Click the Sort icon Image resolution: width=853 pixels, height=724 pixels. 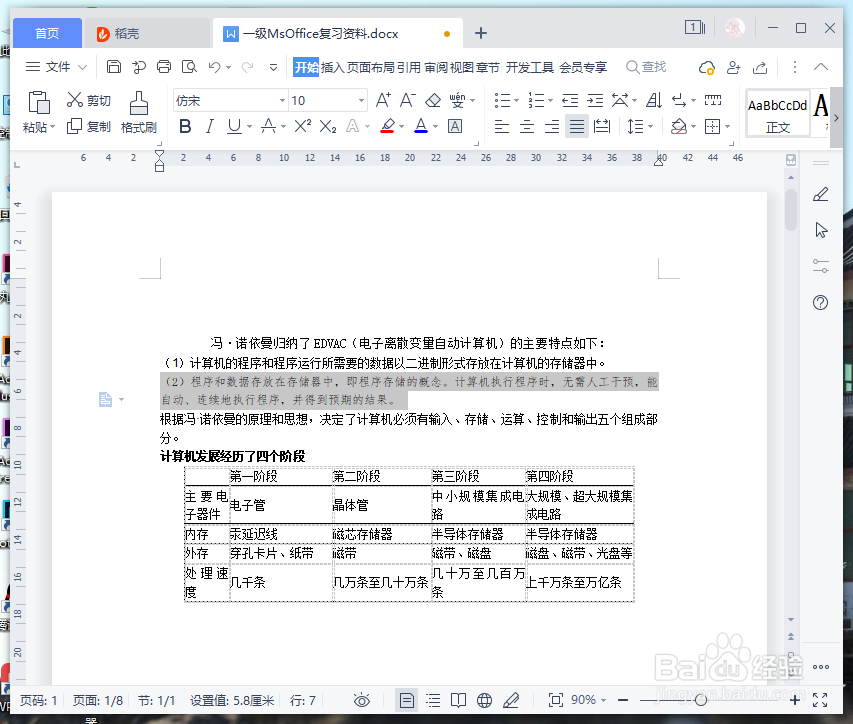click(653, 100)
